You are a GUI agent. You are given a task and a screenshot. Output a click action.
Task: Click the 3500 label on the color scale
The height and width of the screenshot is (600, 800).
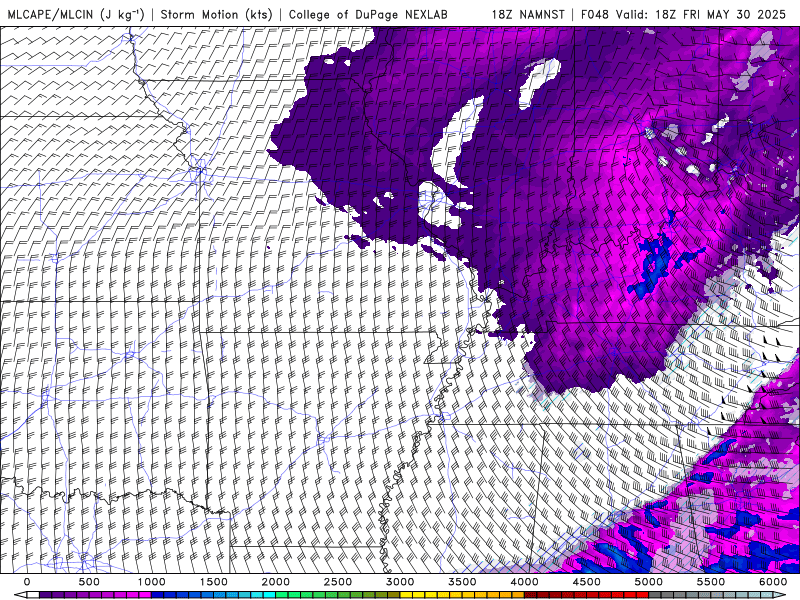point(462,582)
